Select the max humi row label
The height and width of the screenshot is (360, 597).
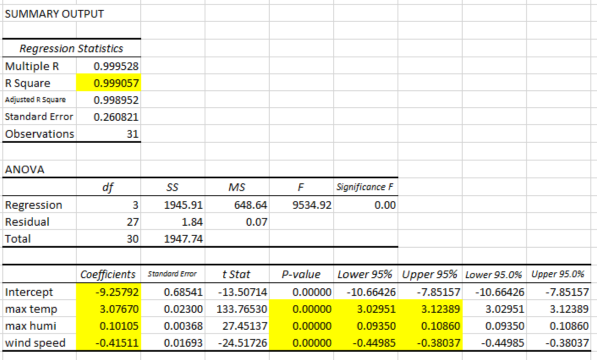pos(30,326)
